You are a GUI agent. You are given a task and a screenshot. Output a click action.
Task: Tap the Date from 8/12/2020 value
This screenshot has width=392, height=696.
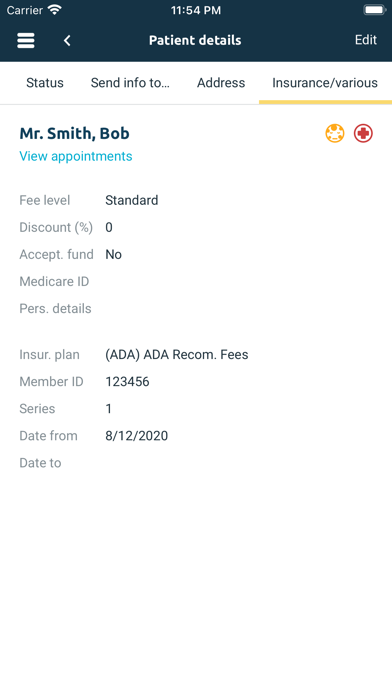(137, 436)
